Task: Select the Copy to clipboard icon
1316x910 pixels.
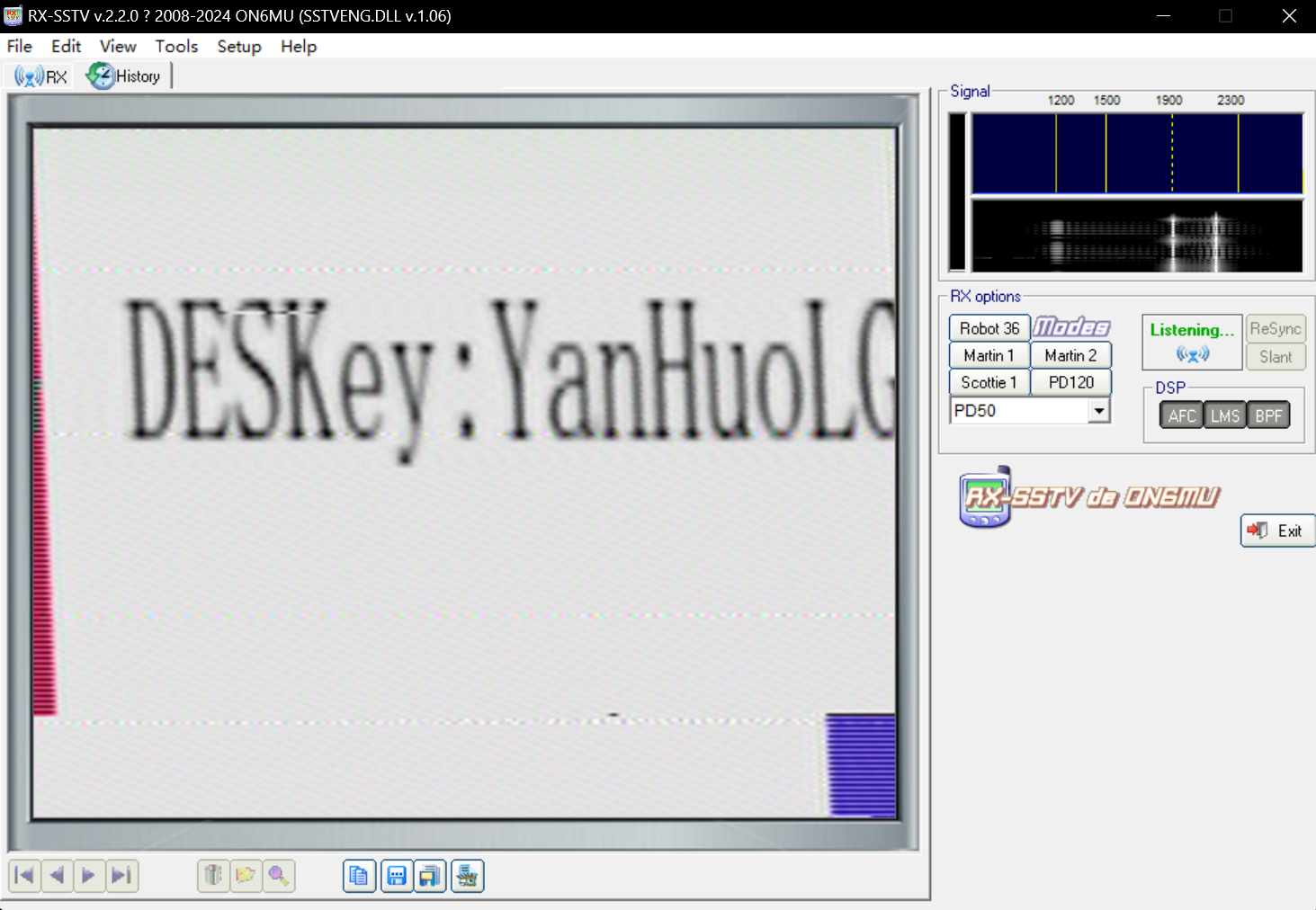Action: tap(359, 876)
